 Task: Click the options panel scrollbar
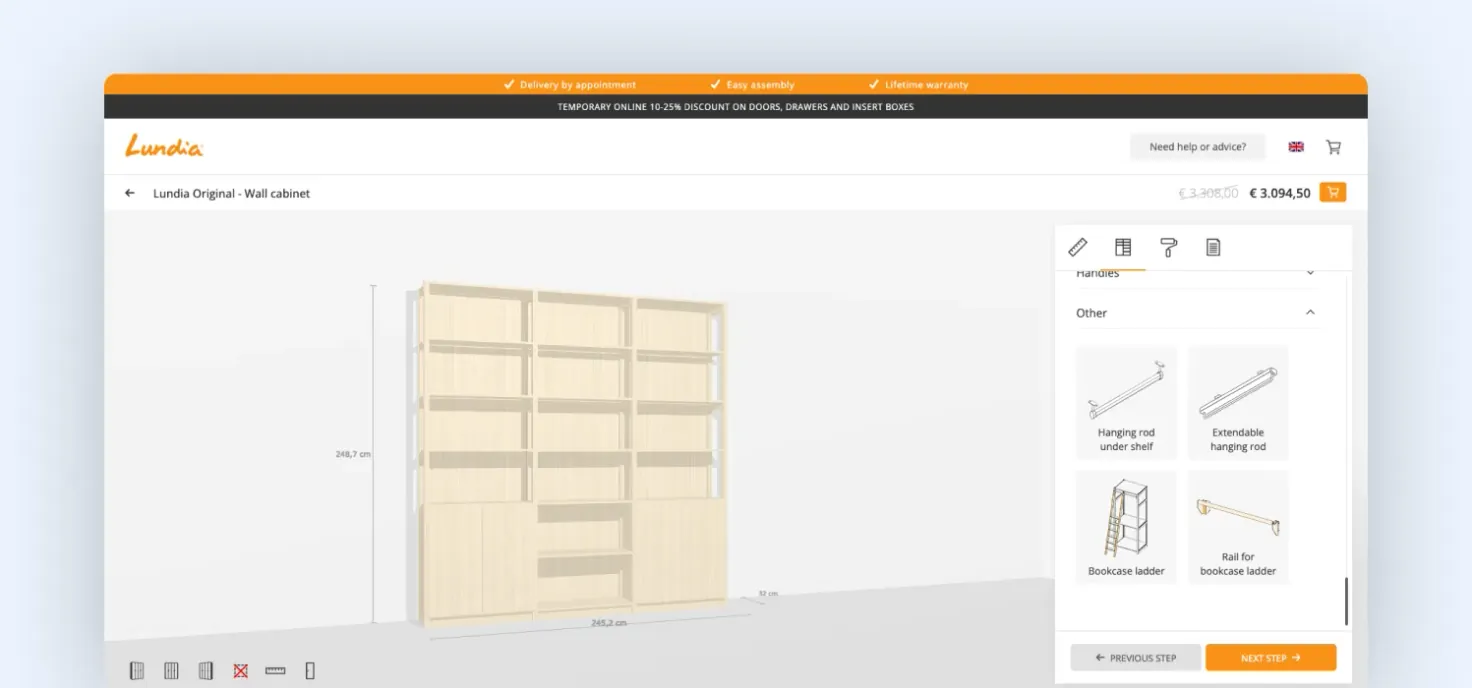coord(1346,601)
